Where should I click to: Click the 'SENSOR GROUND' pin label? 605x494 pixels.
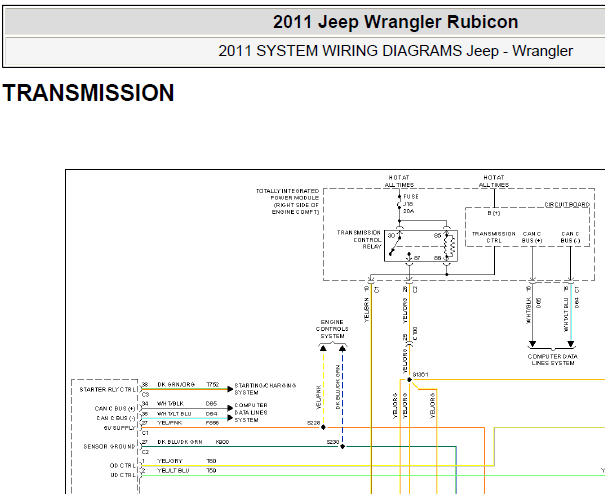click(110, 447)
